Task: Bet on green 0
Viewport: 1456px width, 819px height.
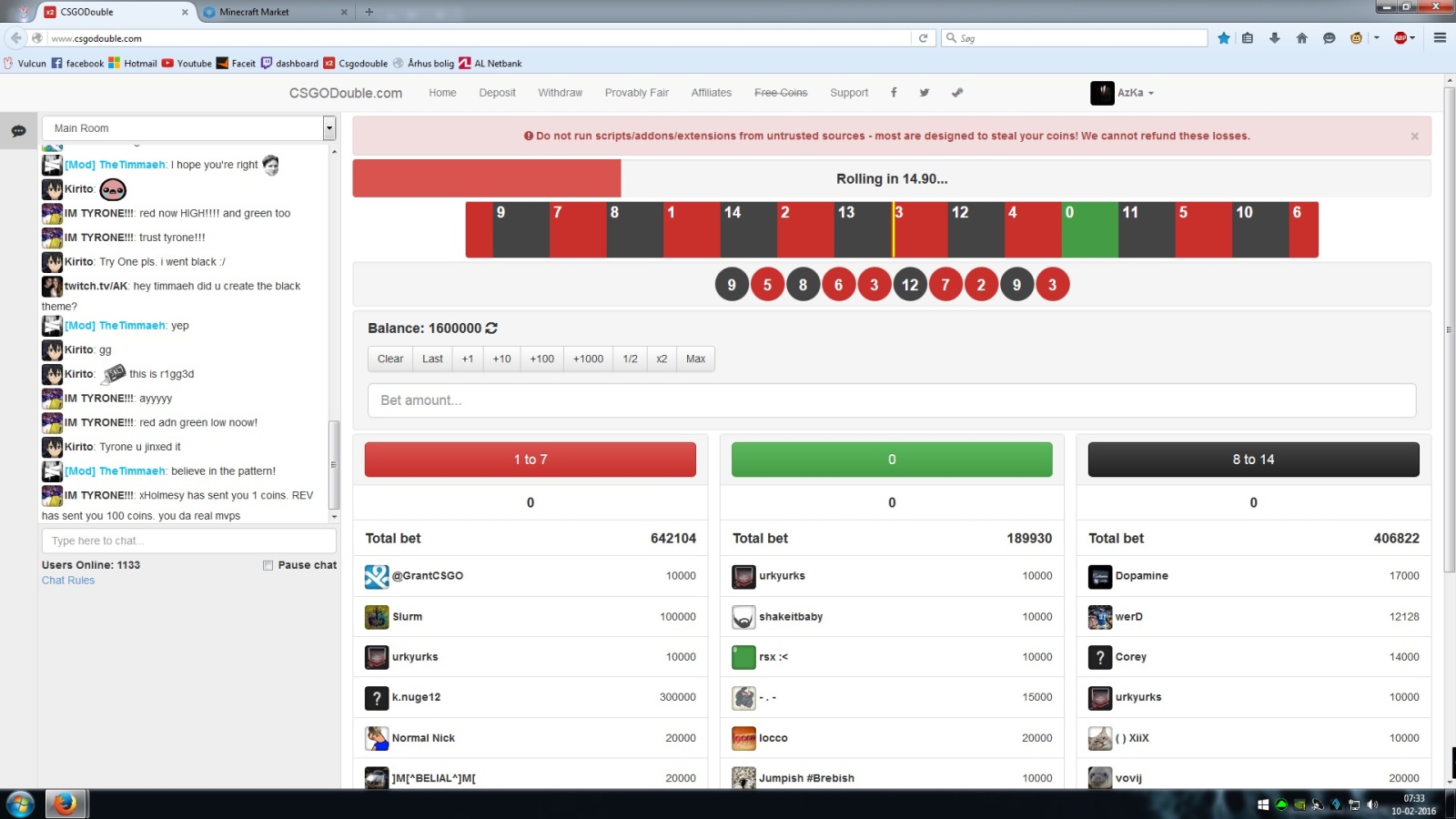Action: 892,460
